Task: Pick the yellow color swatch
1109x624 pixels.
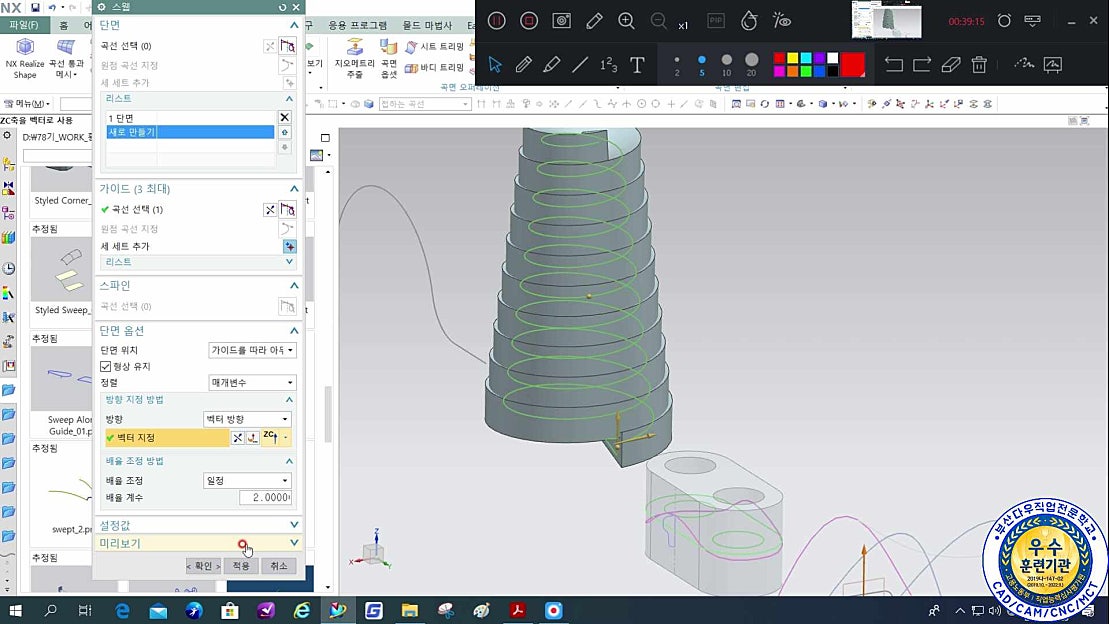Action: point(793,59)
